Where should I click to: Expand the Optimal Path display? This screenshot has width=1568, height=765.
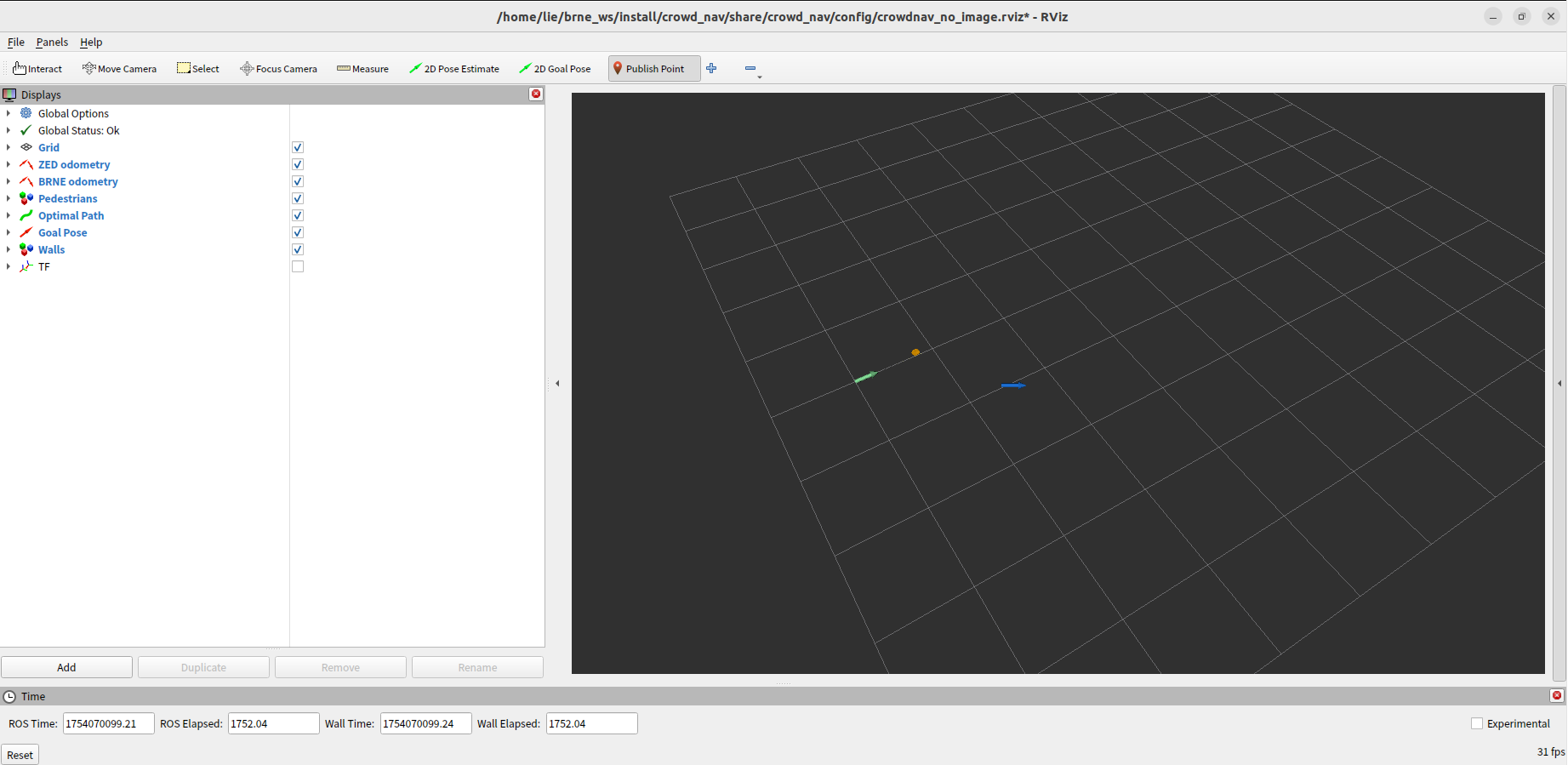tap(9, 215)
